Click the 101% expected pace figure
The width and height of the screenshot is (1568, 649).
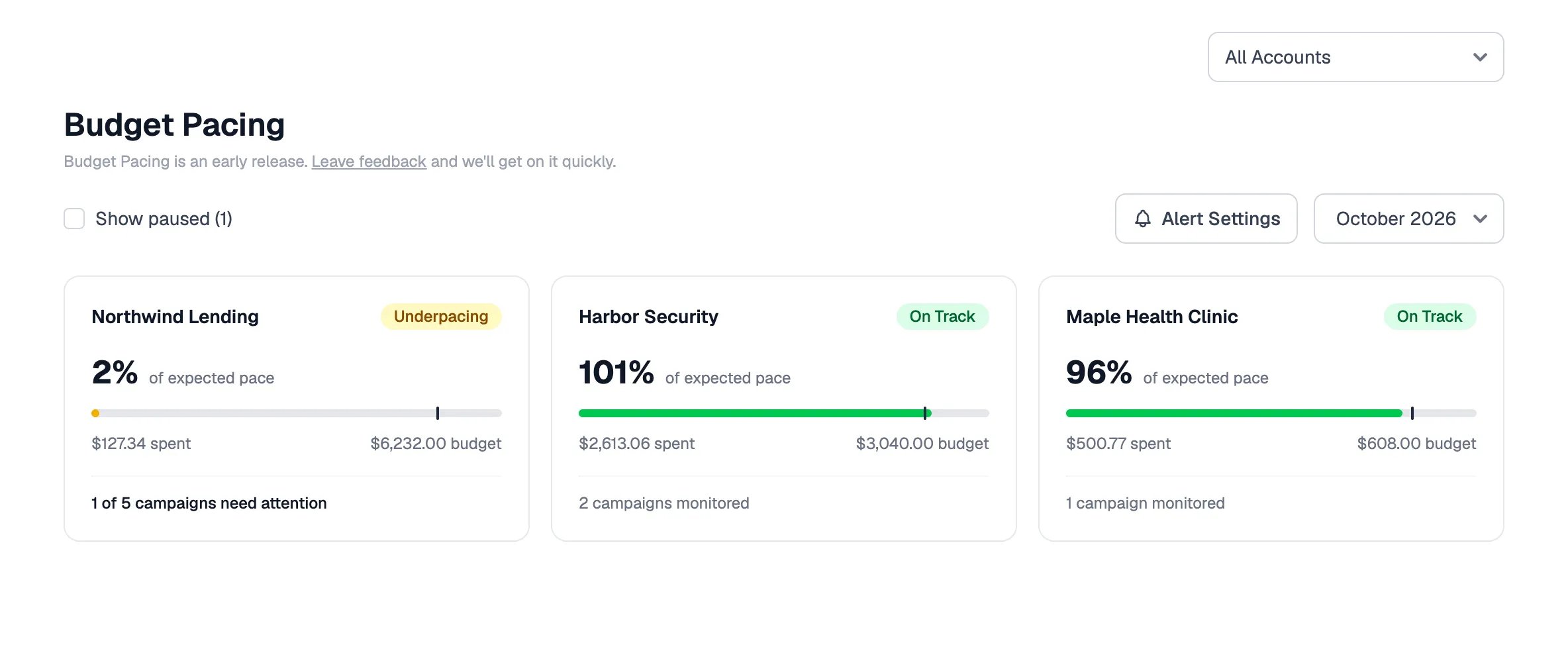pyautogui.click(x=616, y=372)
